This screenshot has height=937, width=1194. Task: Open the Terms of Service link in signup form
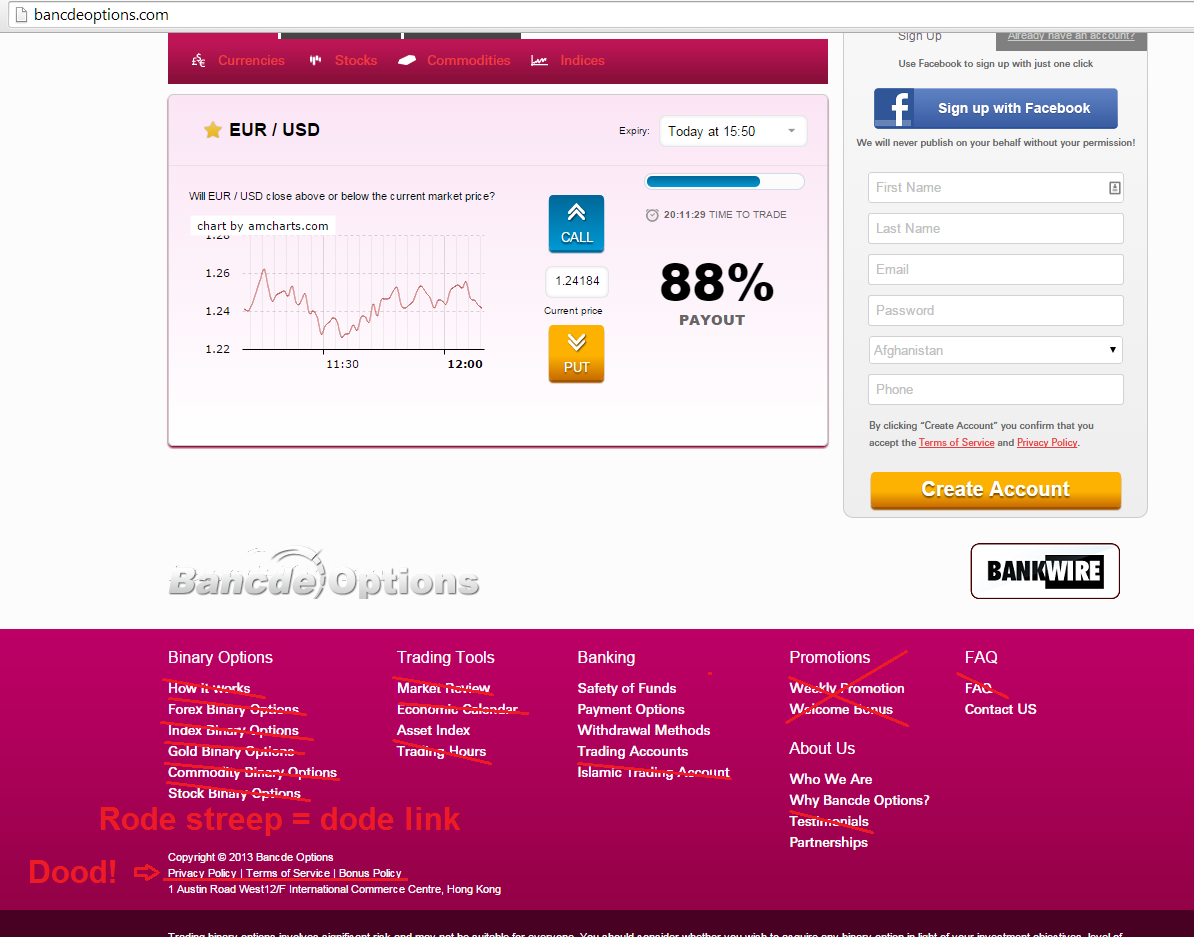pos(956,443)
